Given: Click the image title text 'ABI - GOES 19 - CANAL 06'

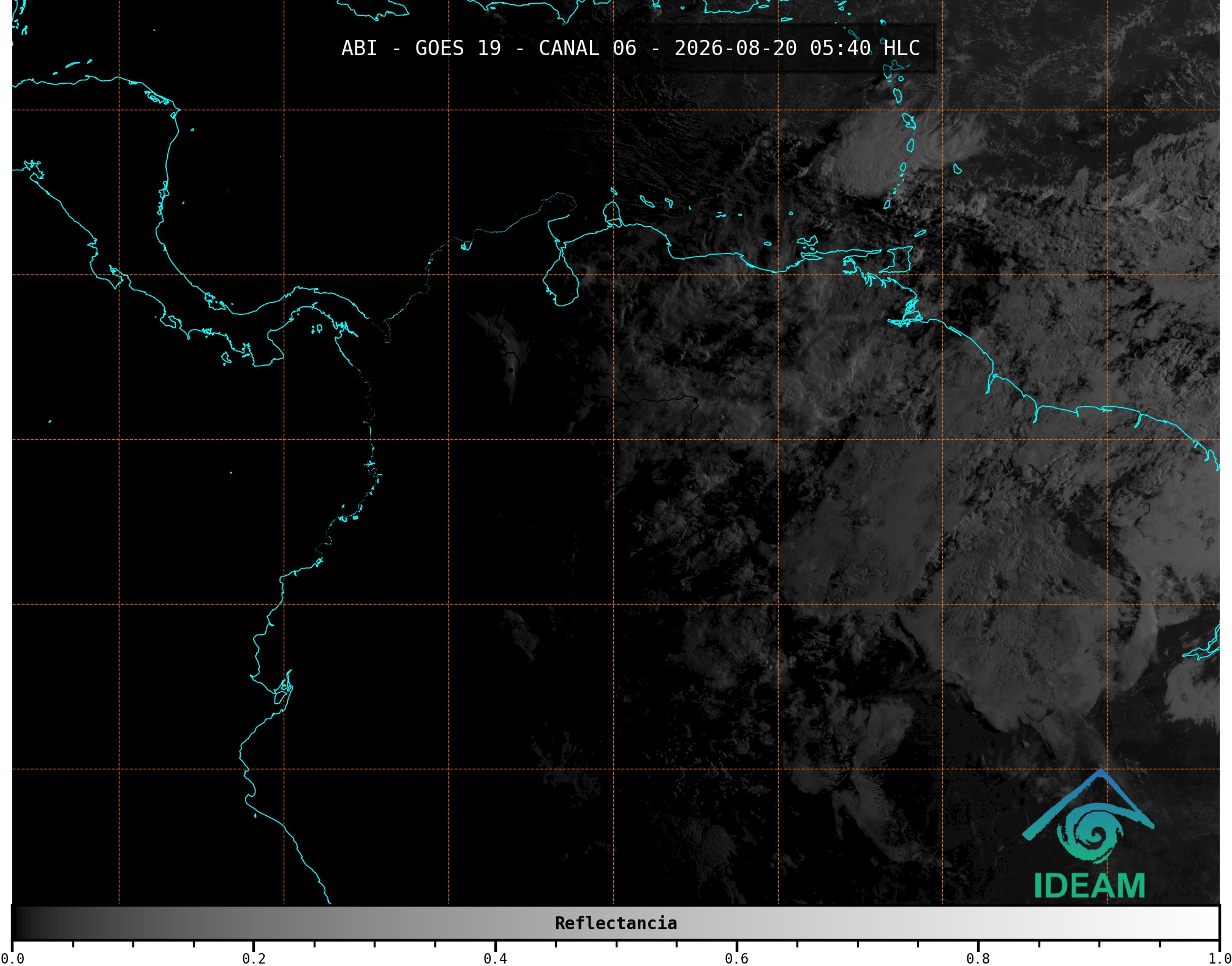Looking at the screenshot, I should (x=489, y=48).
